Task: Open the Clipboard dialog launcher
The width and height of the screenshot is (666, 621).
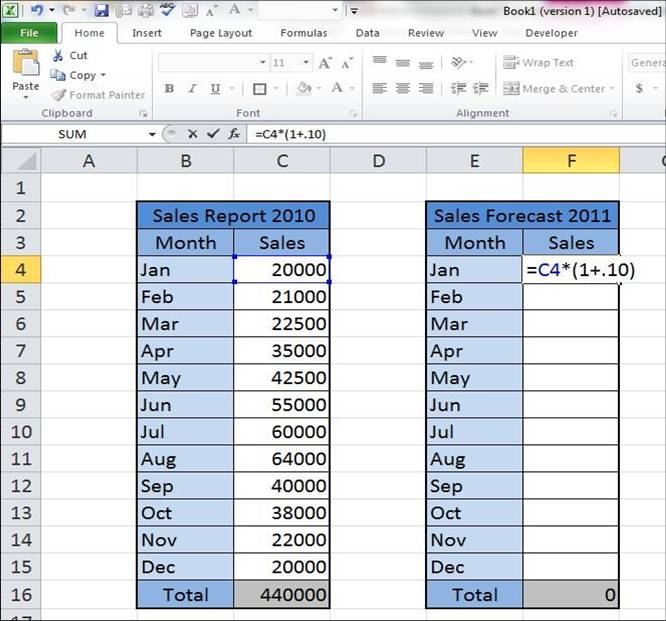Action: pyautogui.click(x=143, y=113)
